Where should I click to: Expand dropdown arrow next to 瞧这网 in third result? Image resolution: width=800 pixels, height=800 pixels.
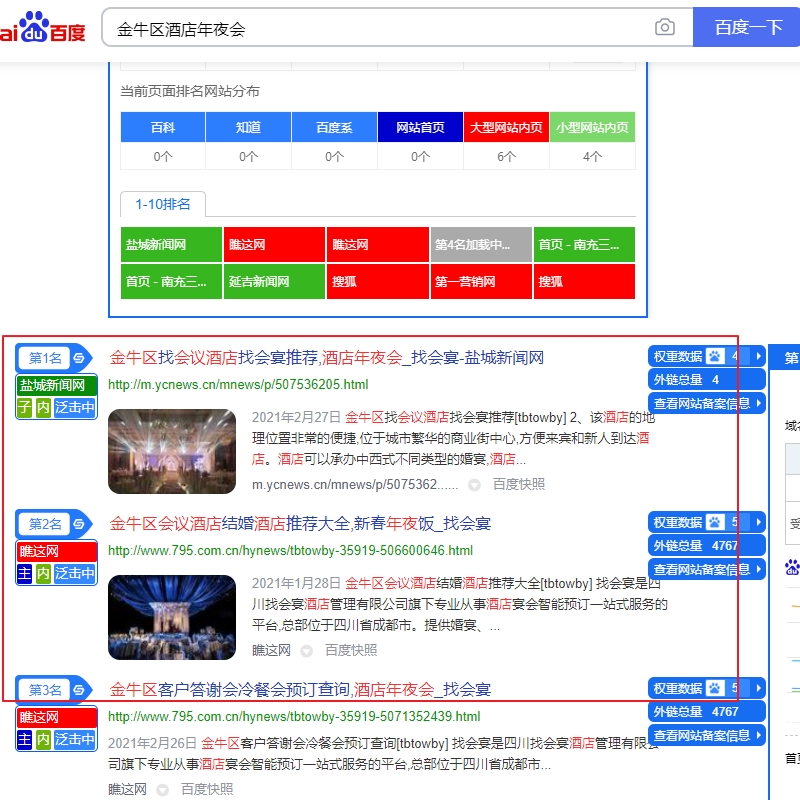(x=163, y=790)
